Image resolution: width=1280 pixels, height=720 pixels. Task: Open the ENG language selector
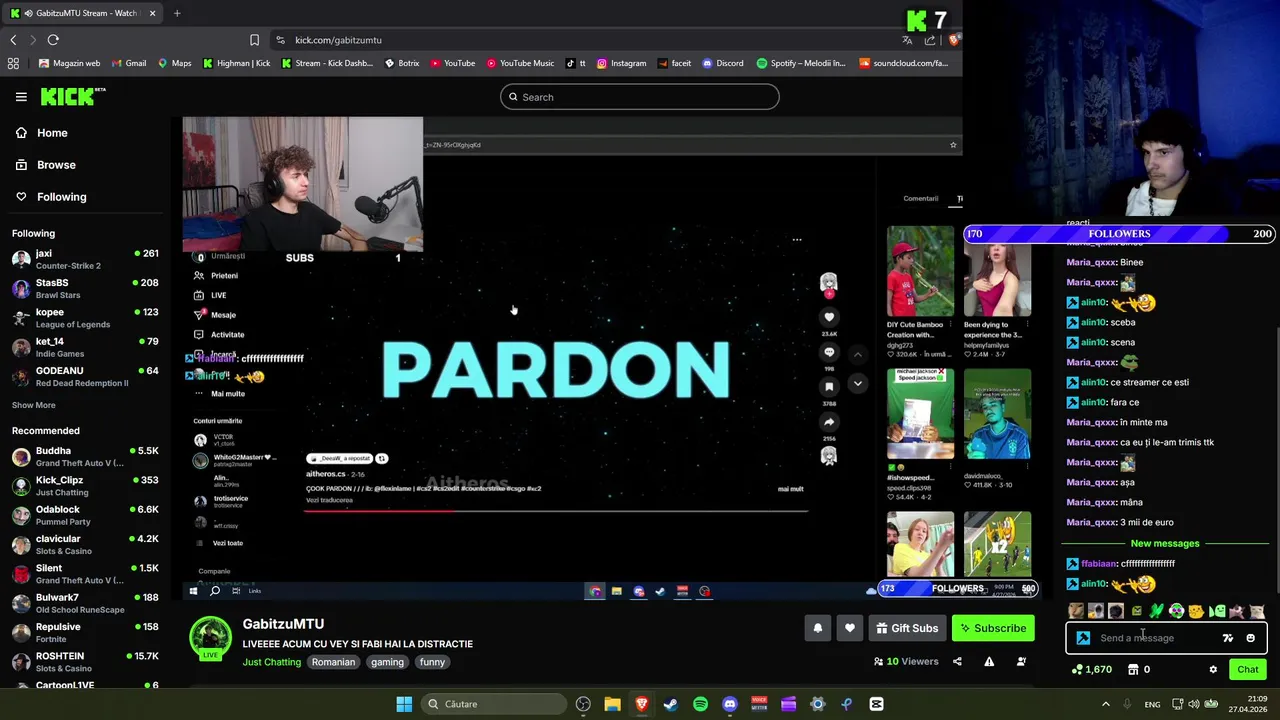pyautogui.click(x=1152, y=704)
